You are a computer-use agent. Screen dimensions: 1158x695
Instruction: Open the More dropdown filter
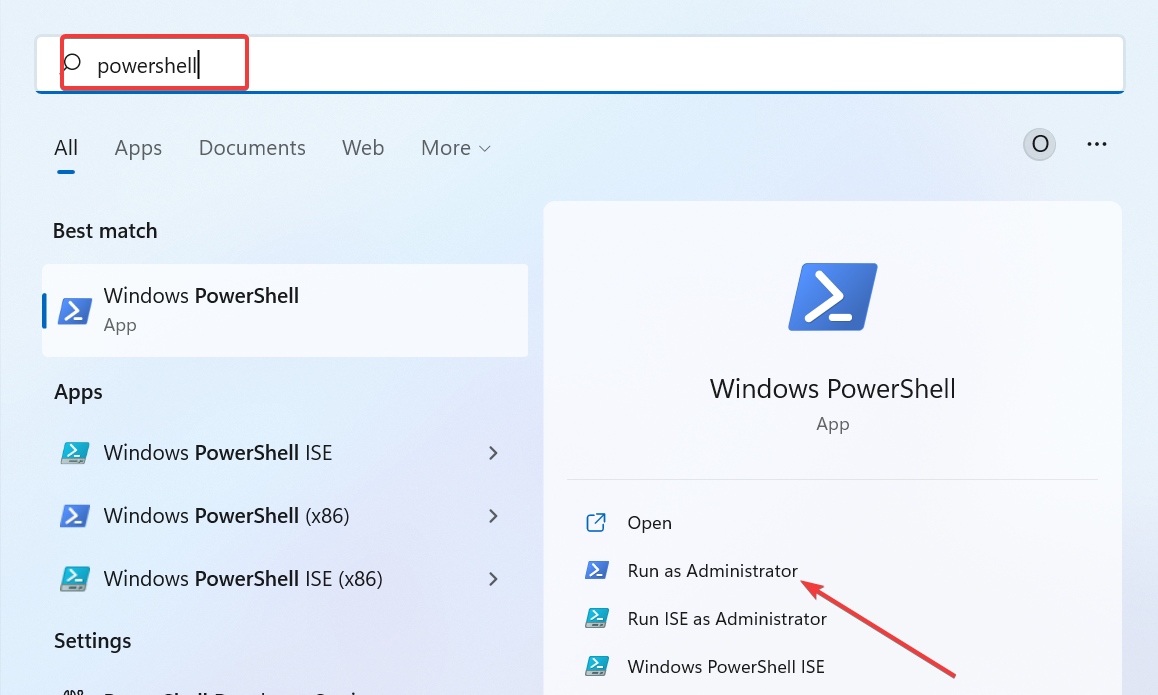click(456, 148)
